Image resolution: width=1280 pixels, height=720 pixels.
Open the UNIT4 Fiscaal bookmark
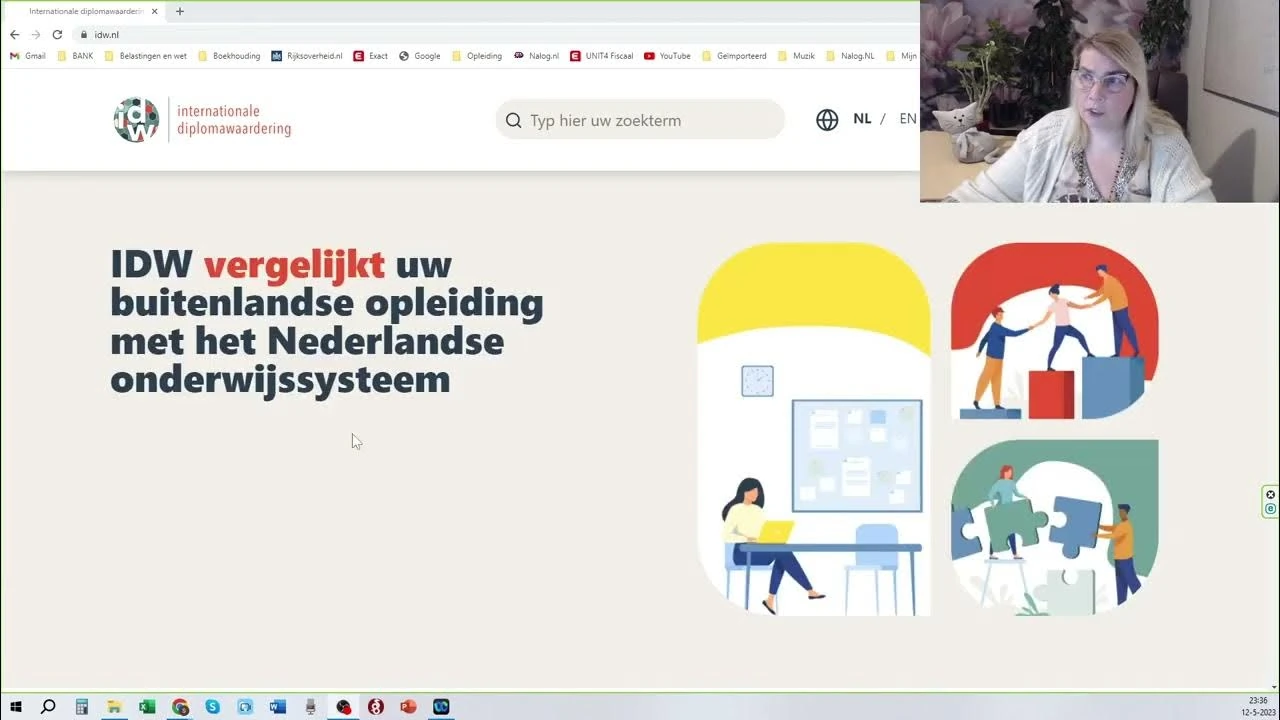pyautogui.click(x=601, y=56)
